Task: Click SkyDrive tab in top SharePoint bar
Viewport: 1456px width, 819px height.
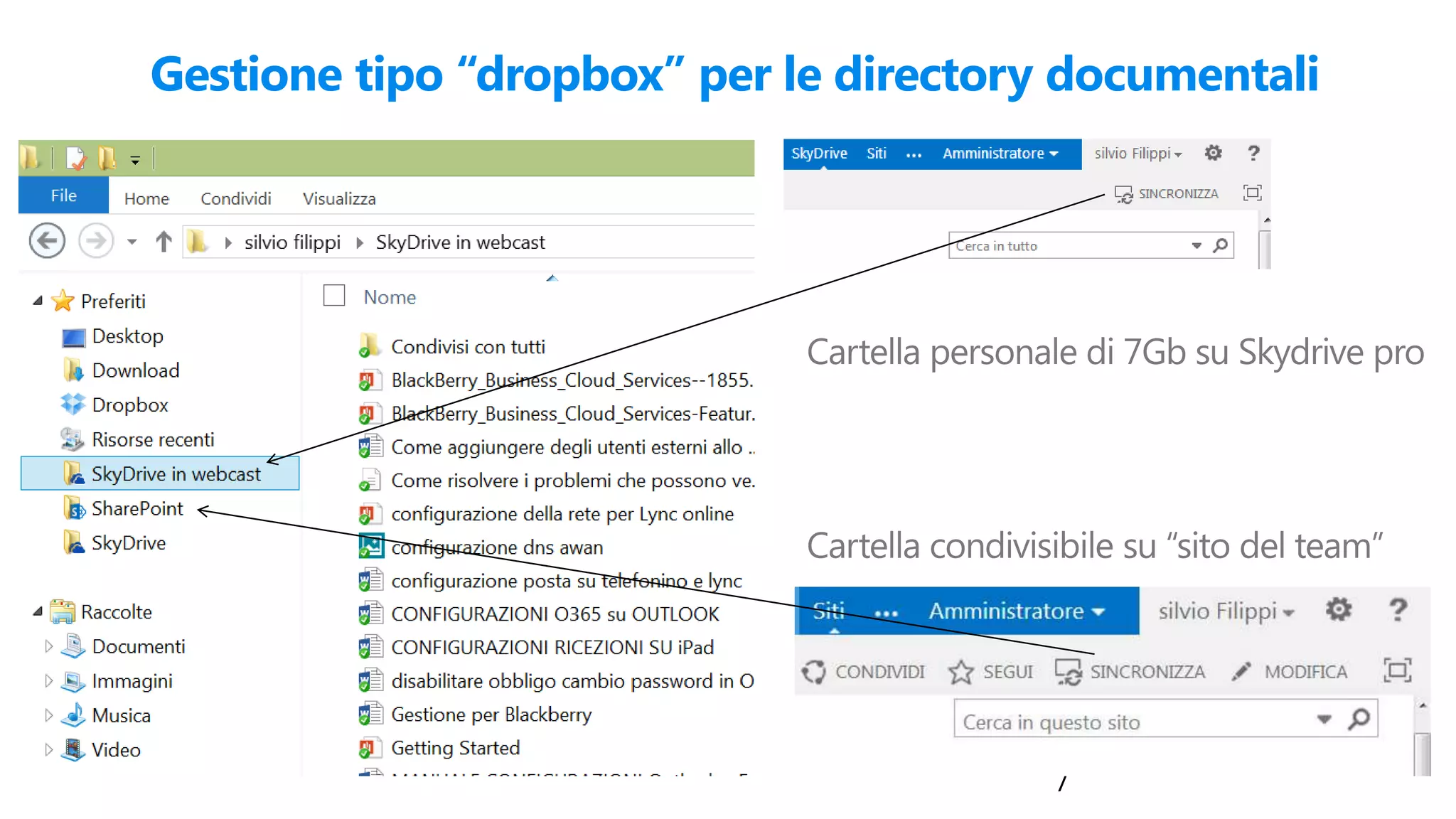Action: coord(819,154)
